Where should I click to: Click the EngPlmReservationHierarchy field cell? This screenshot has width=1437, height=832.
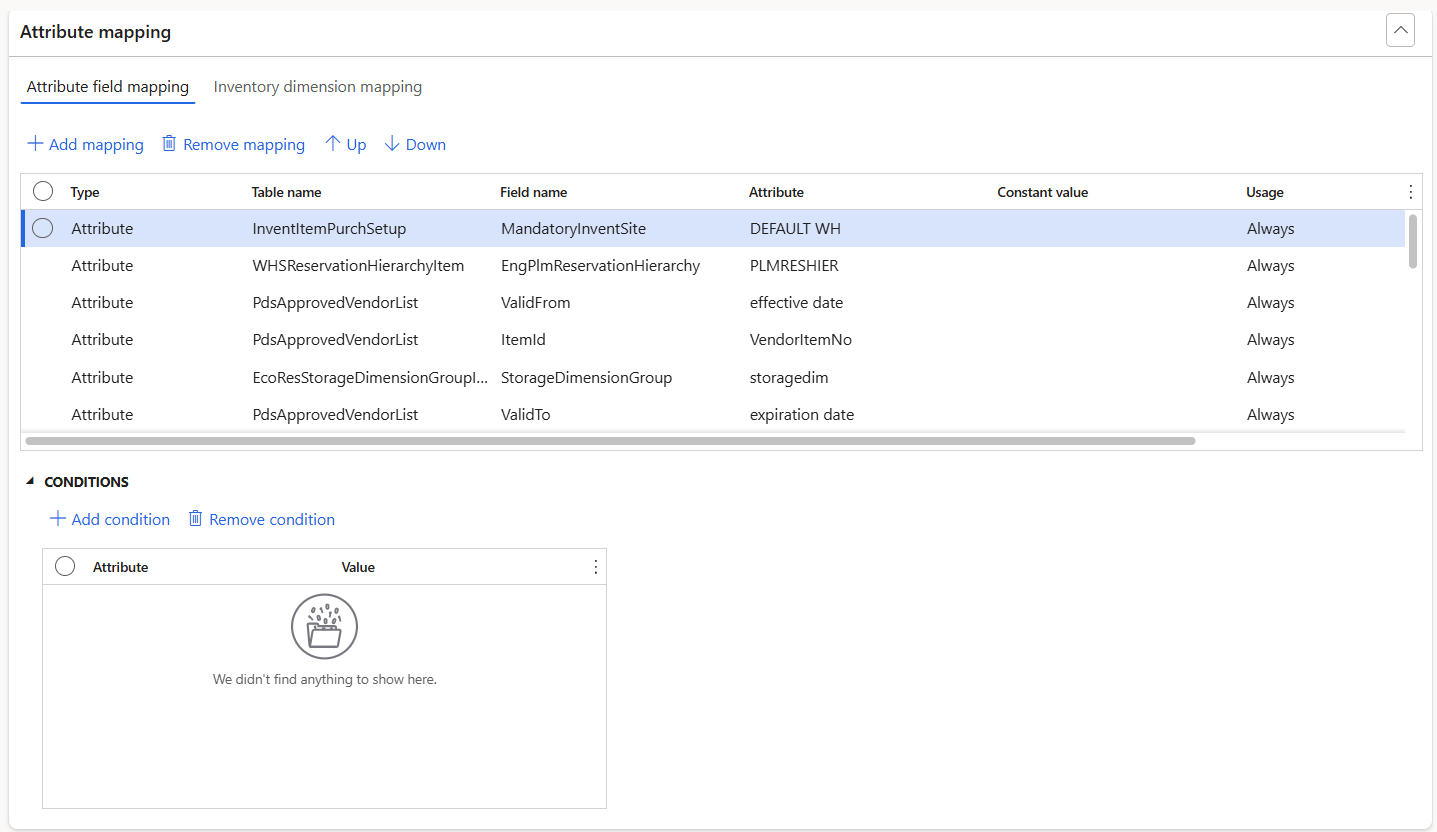pos(600,266)
